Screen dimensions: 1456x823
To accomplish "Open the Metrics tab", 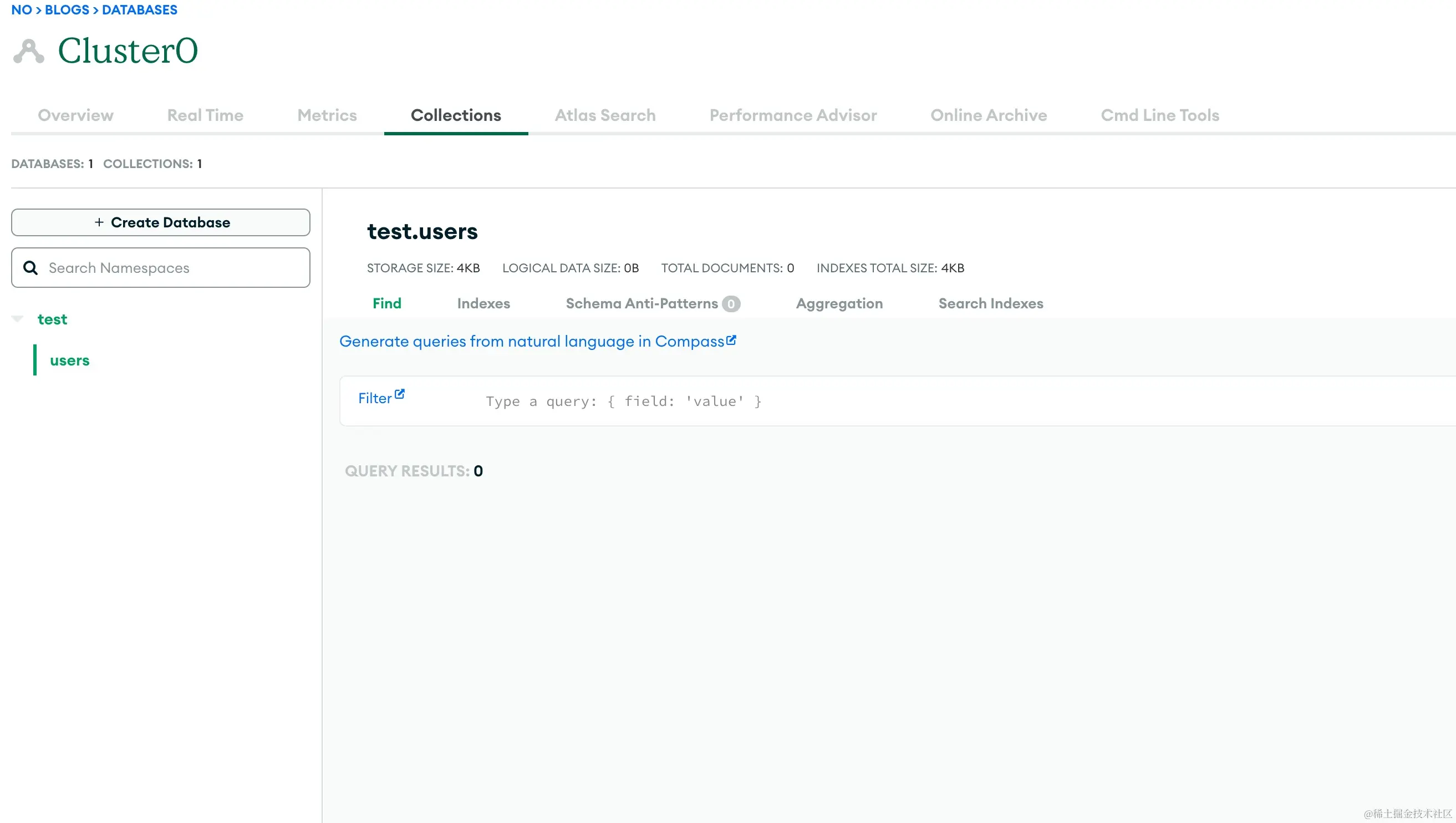I will pyautogui.click(x=327, y=115).
